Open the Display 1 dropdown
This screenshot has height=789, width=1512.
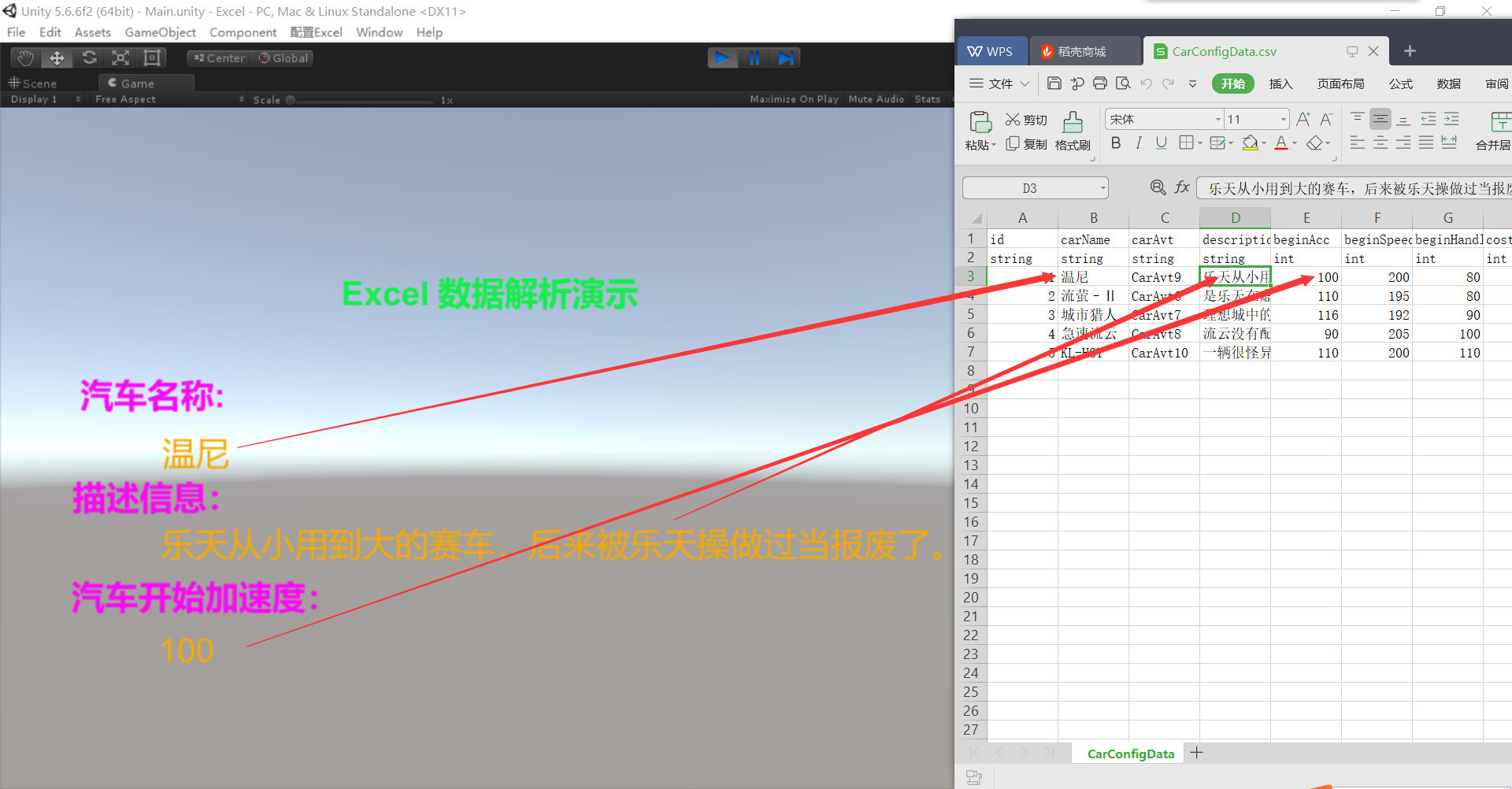point(45,99)
